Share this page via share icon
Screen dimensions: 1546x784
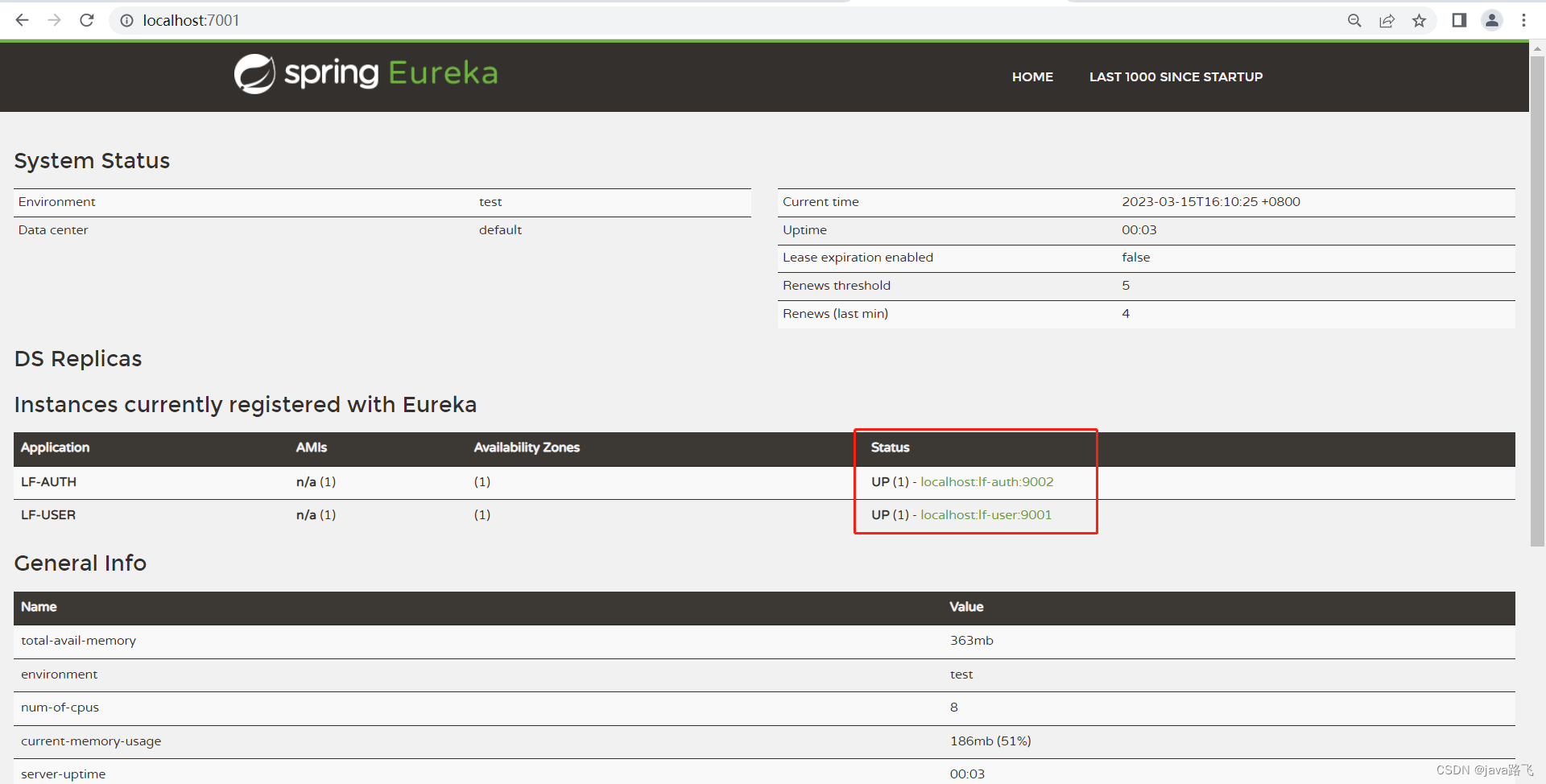tap(1387, 21)
